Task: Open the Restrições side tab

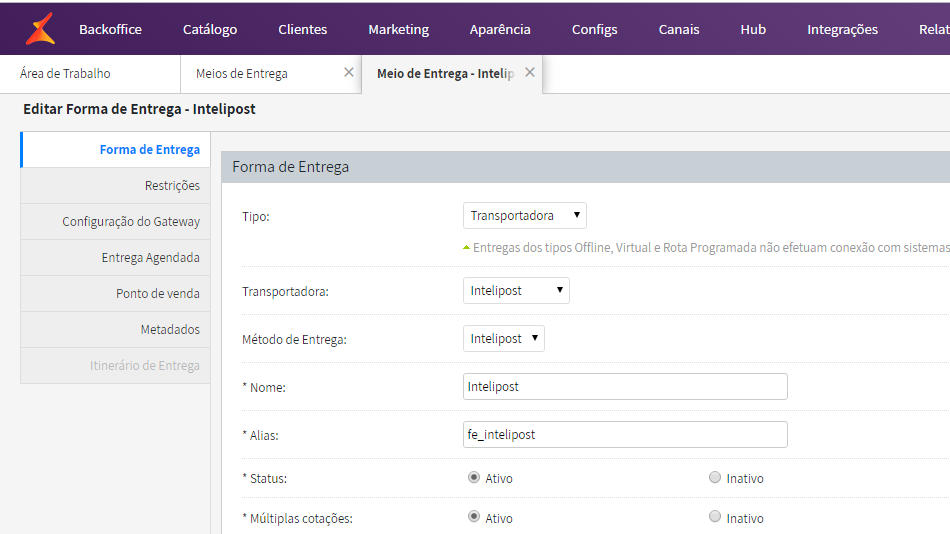Action: (x=116, y=185)
